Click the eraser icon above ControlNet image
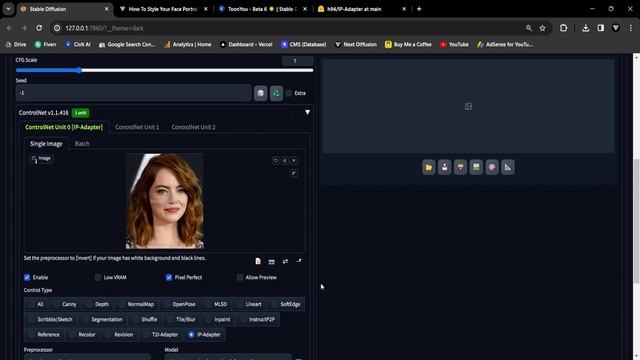Screen dimensions: 640x360 (x=284, y=161)
